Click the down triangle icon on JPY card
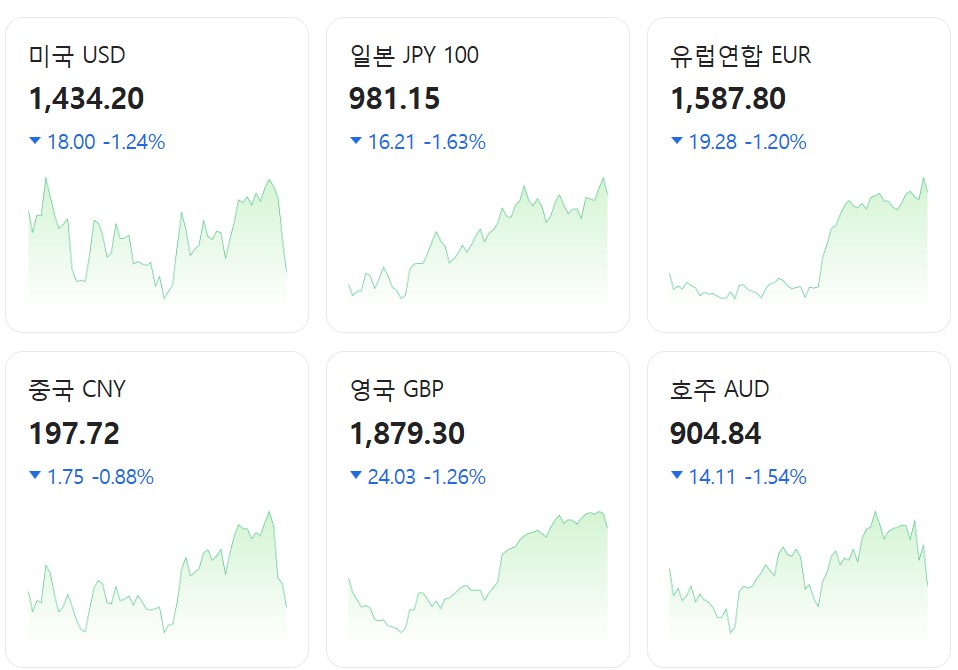 click(x=356, y=141)
